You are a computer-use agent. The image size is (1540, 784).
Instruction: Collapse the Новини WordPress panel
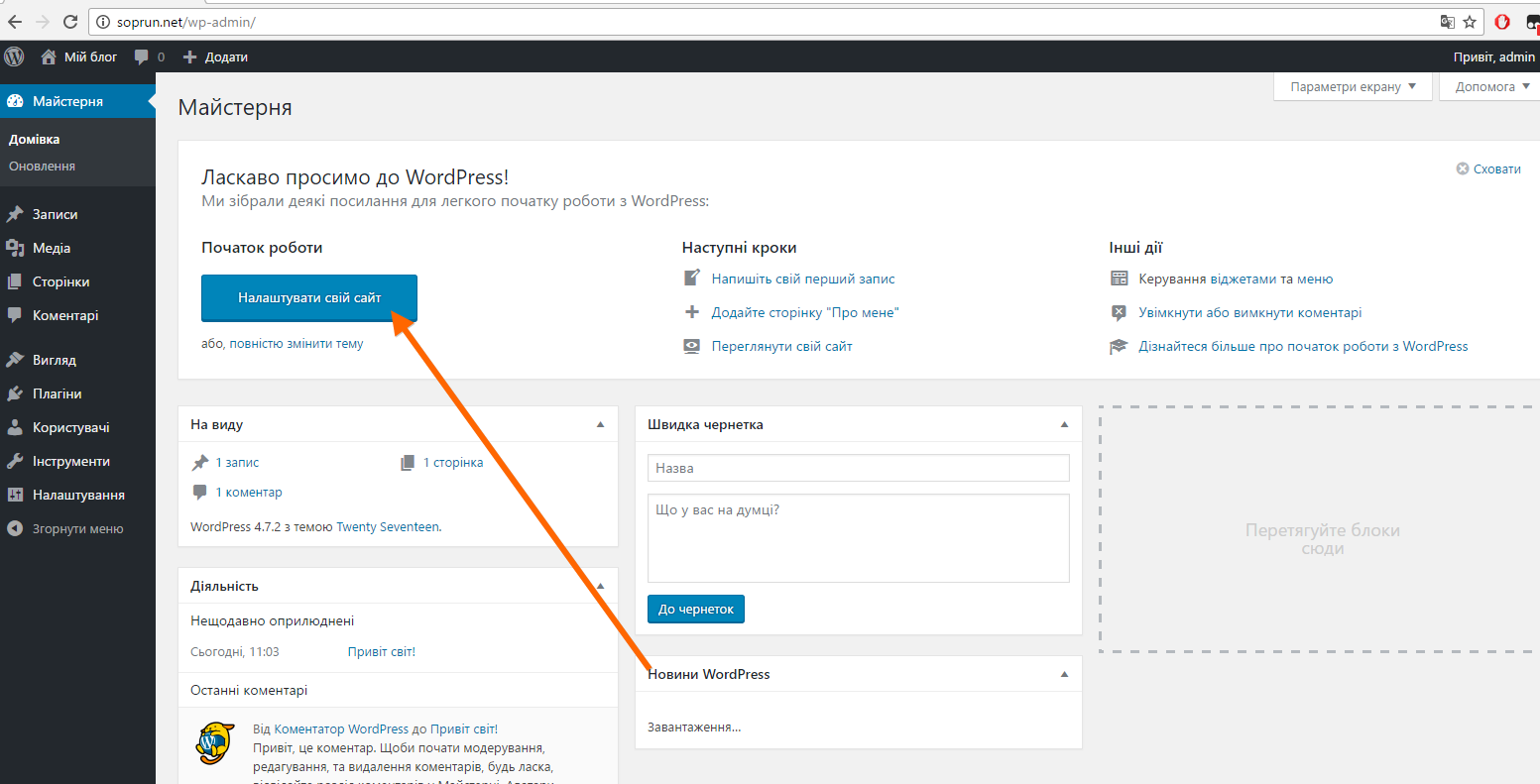click(1065, 674)
